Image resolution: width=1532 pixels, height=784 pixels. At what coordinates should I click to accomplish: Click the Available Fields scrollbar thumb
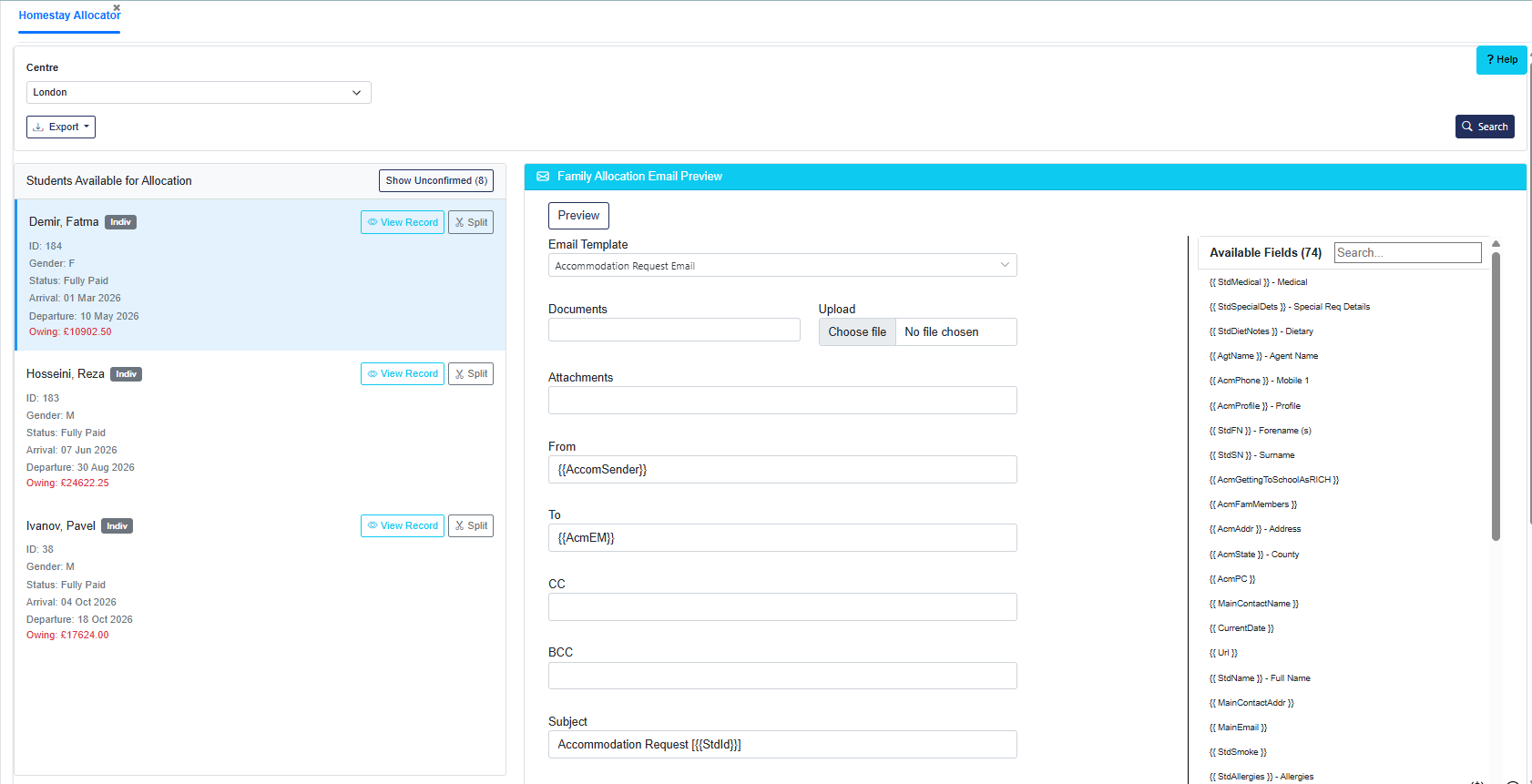point(1496,396)
